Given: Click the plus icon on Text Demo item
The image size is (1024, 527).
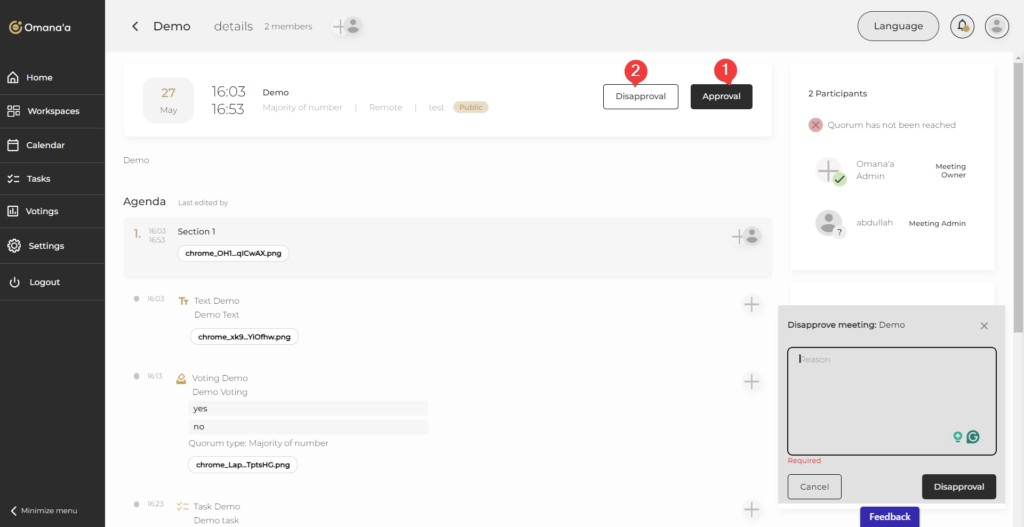Looking at the screenshot, I should [752, 304].
